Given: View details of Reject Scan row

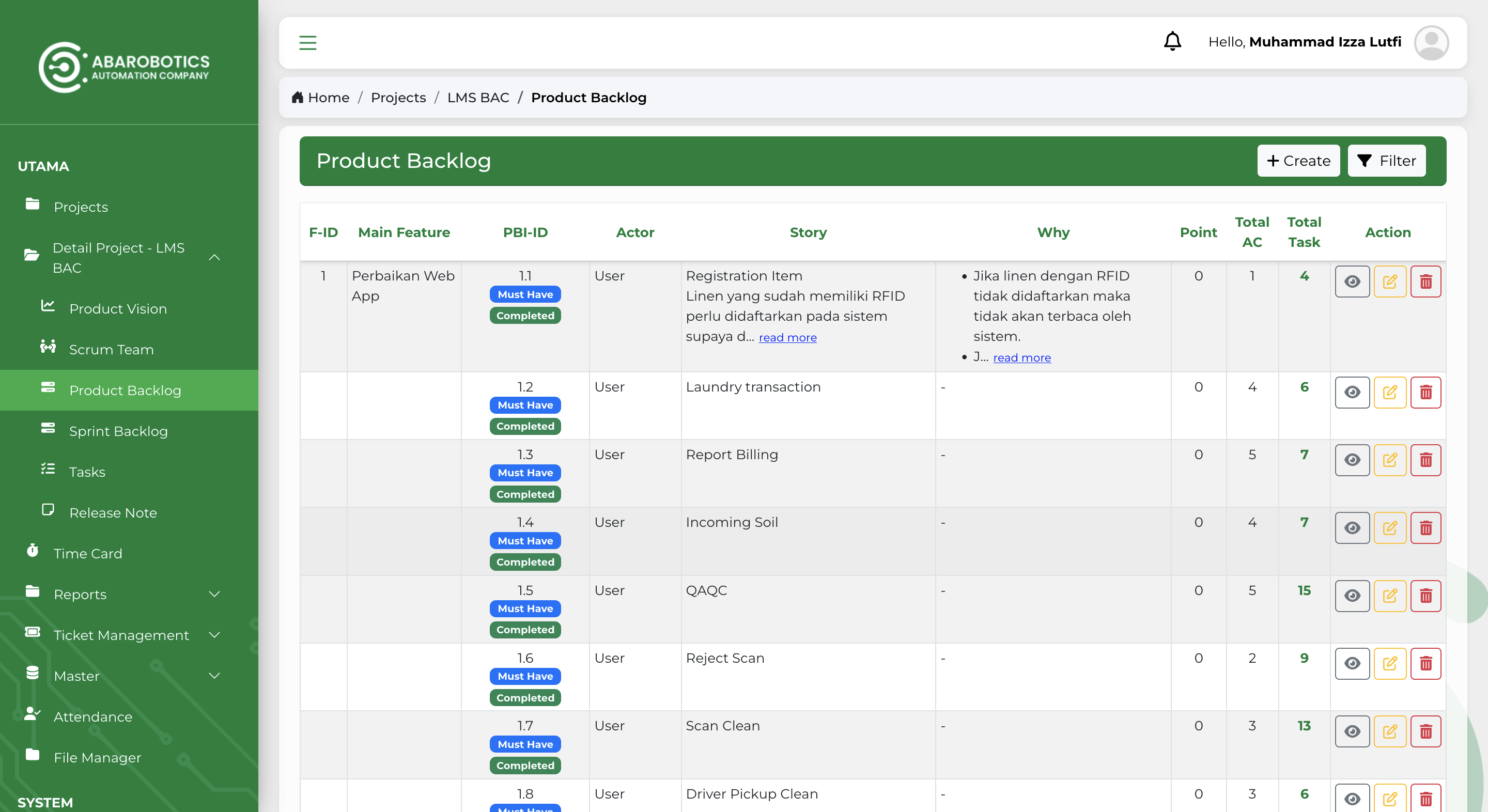Looking at the screenshot, I should tap(1352, 664).
